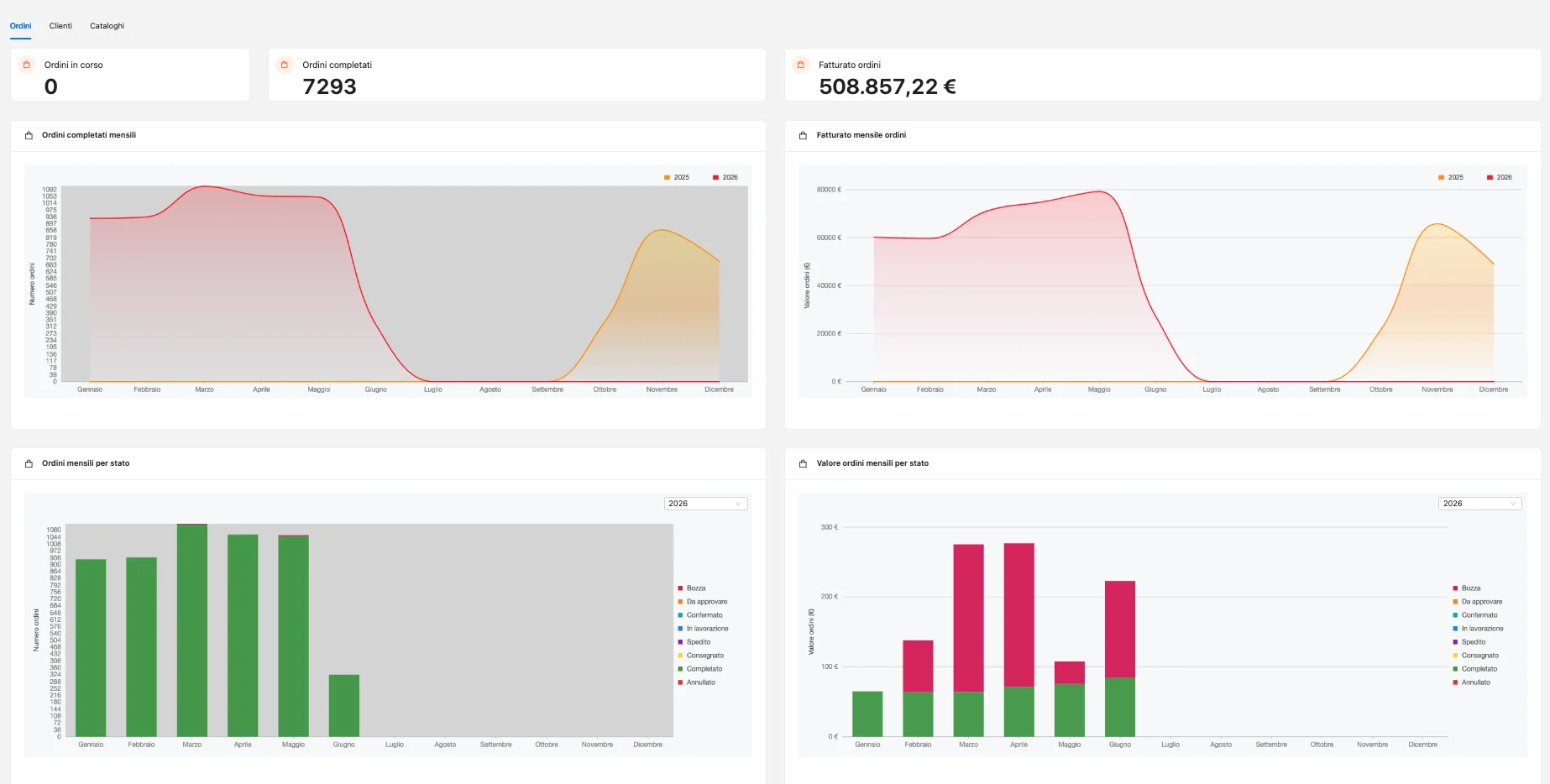This screenshot has height=784, width=1550.
Task: Switch to the Clienti tab
Action: point(60,26)
